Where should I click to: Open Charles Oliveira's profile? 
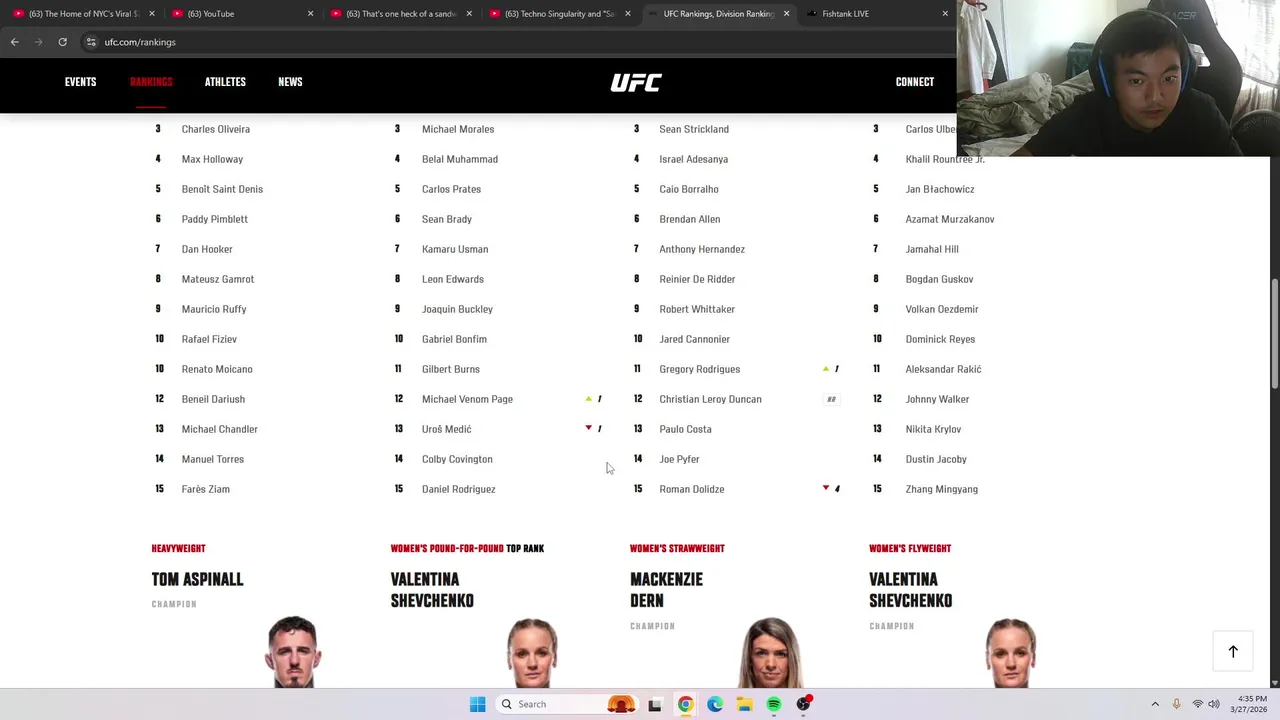click(216, 129)
